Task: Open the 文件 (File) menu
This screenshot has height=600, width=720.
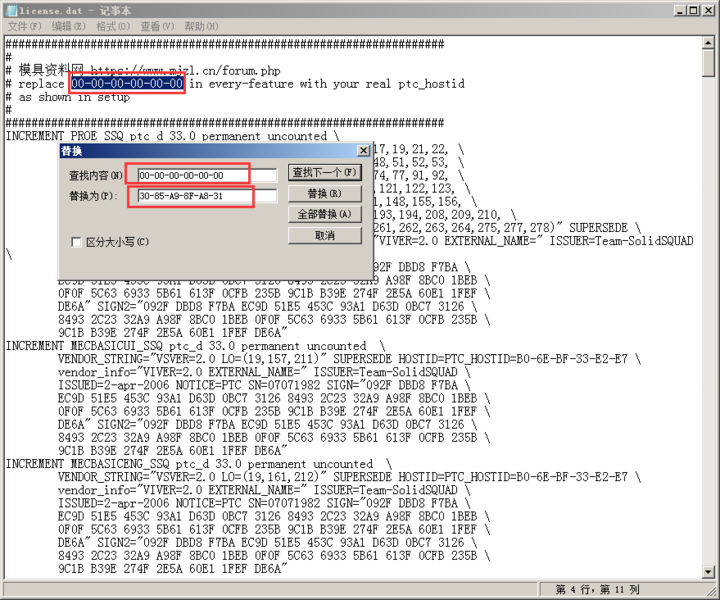Action: click(x=25, y=26)
